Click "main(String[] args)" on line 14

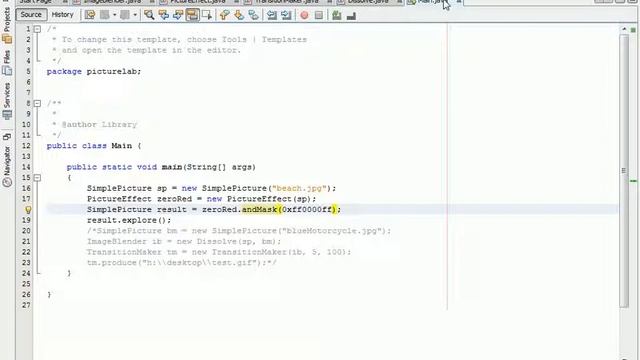click(x=209, y=167)
